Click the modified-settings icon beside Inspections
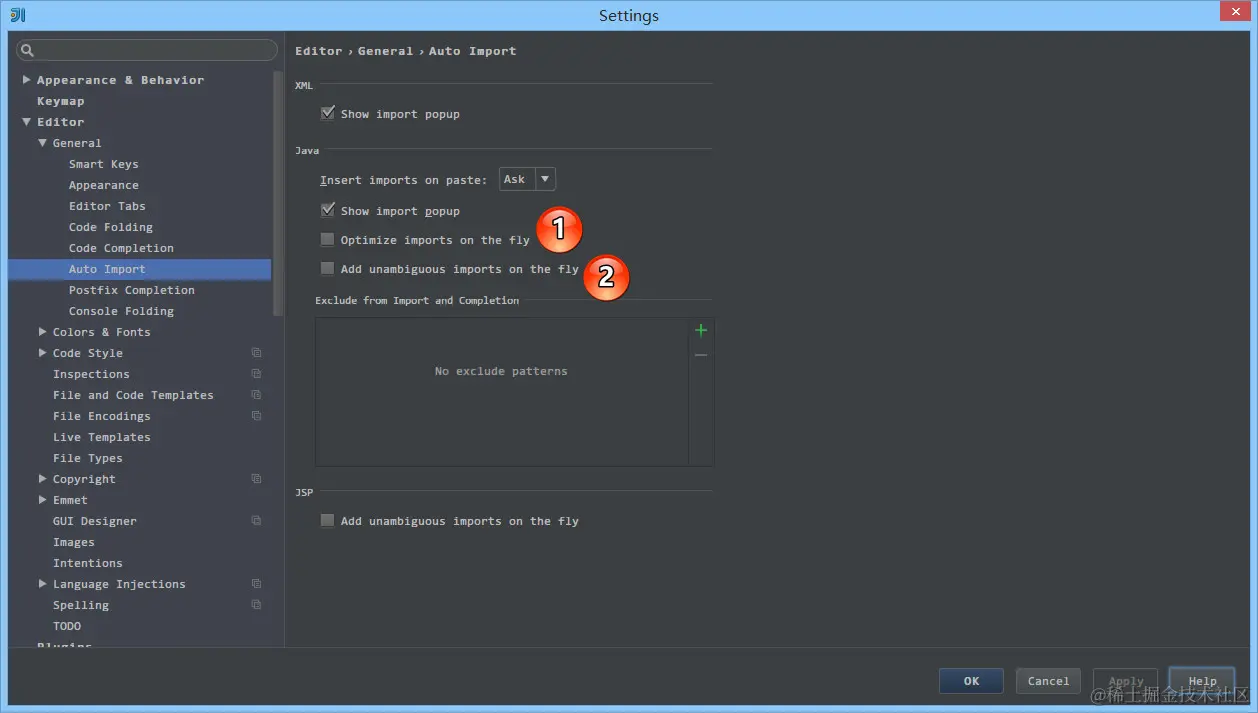 tap(256, 373)
